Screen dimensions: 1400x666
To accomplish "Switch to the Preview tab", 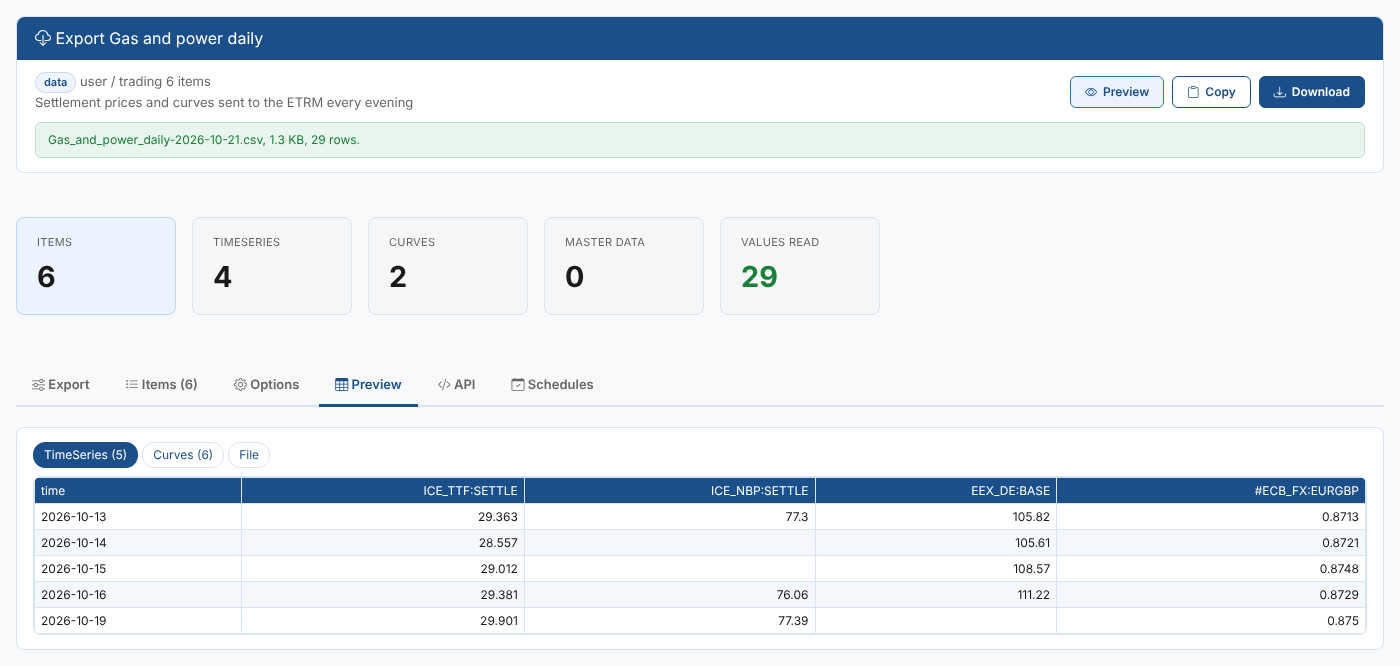I will 368,384.
